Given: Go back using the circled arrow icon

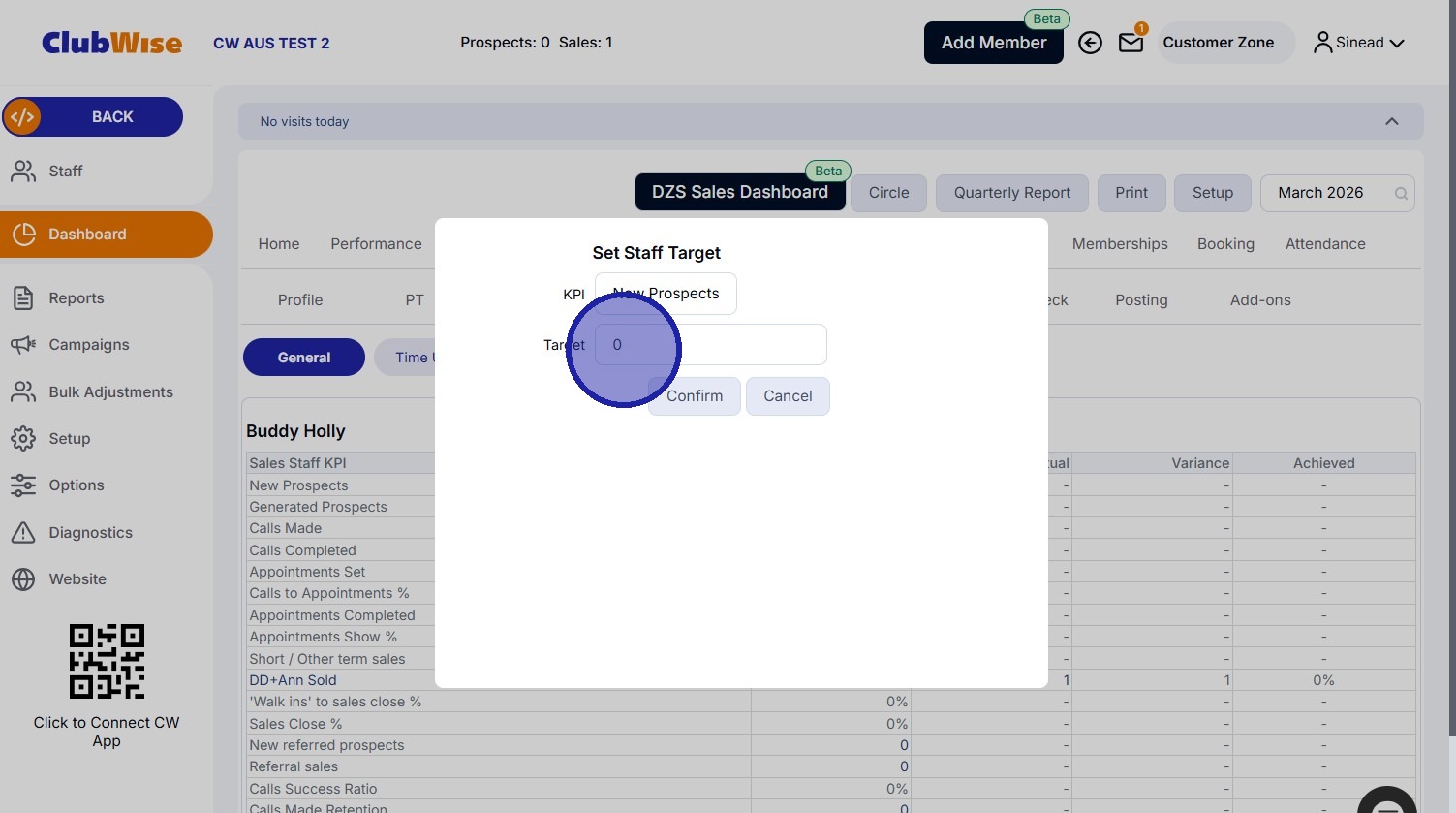Looking at the screenshot, I should tap(1090, 43).
